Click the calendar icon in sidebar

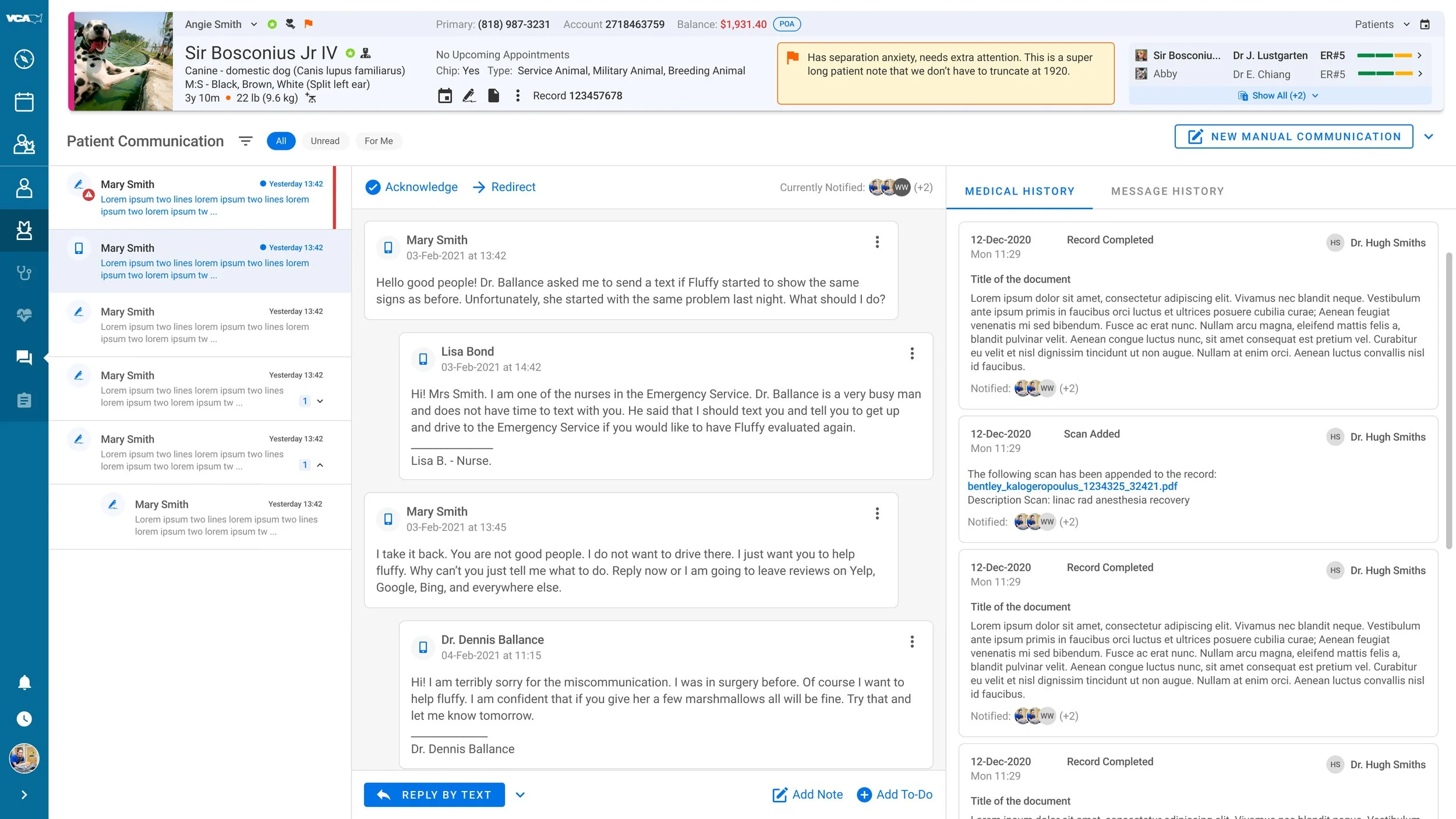tap(24, 102)
